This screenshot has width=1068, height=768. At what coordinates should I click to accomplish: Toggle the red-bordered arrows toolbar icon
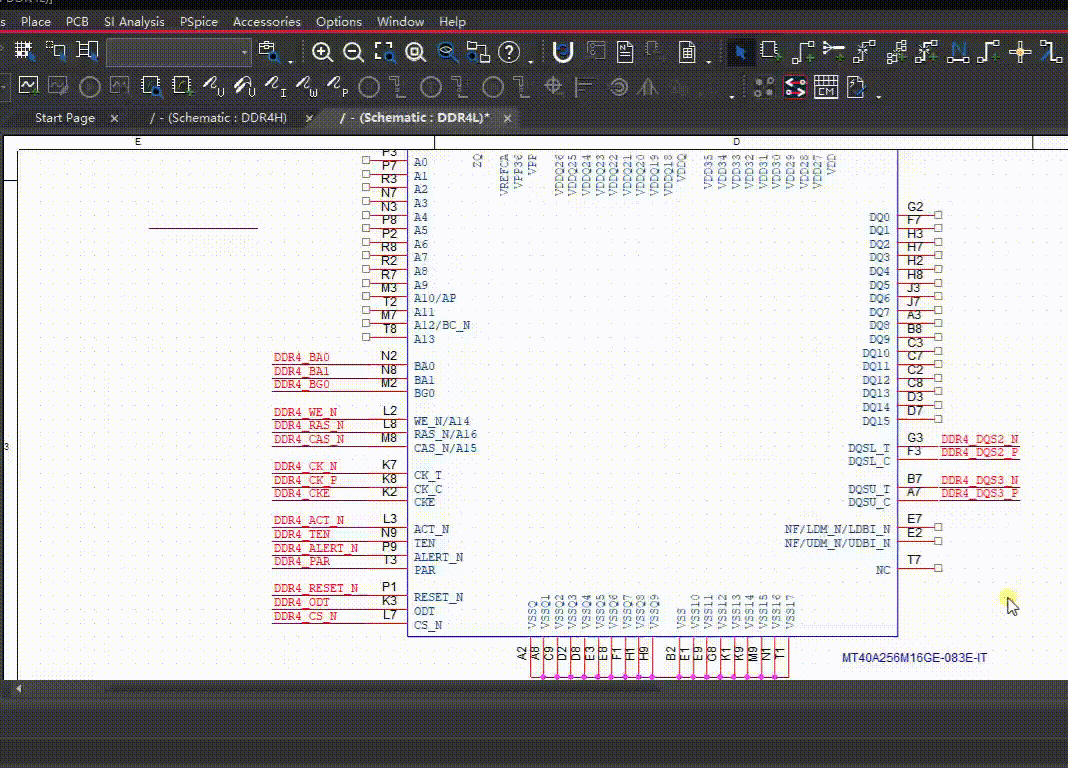click(x=795, y=86)
